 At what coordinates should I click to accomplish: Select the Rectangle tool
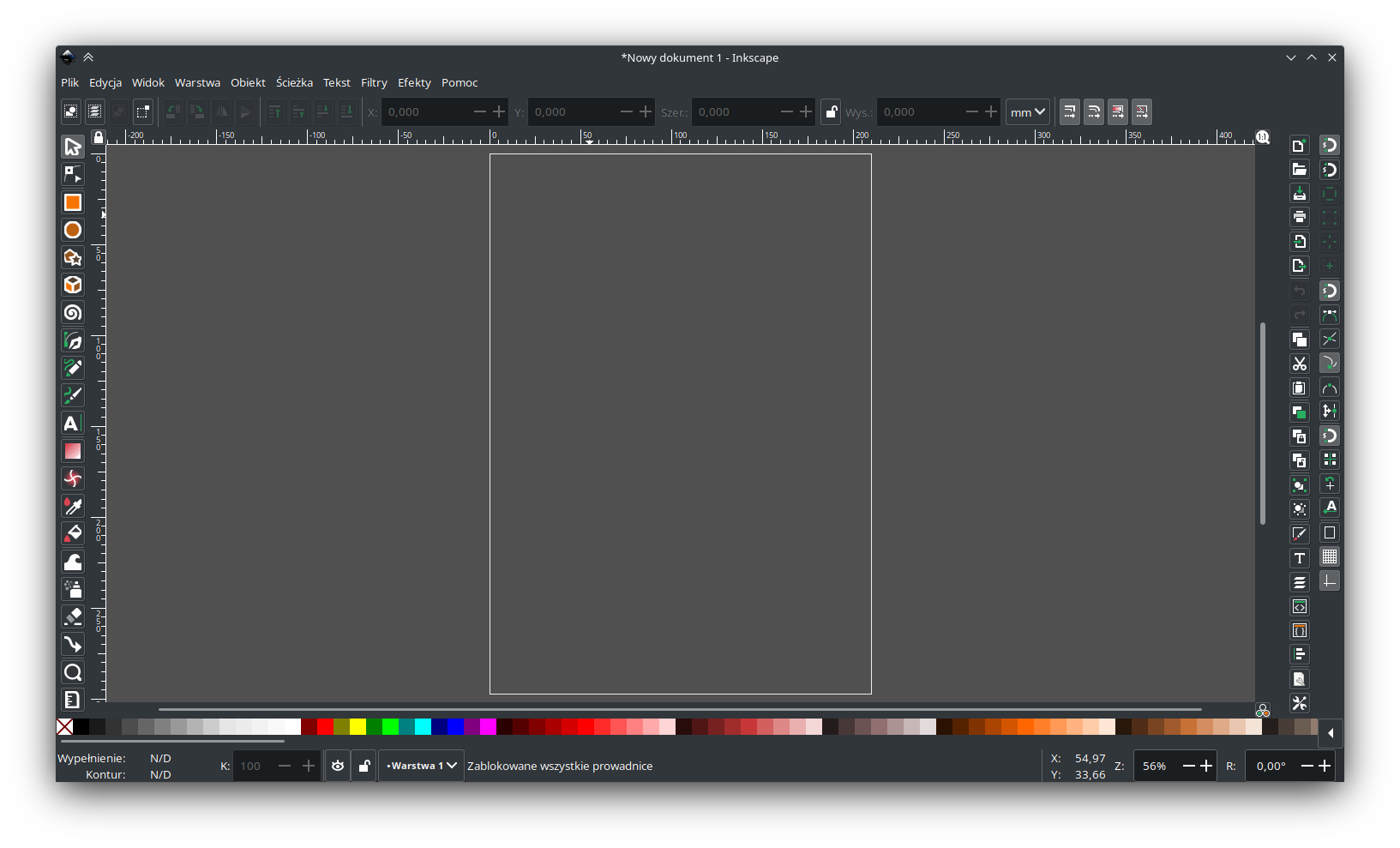tap(73, 202)
